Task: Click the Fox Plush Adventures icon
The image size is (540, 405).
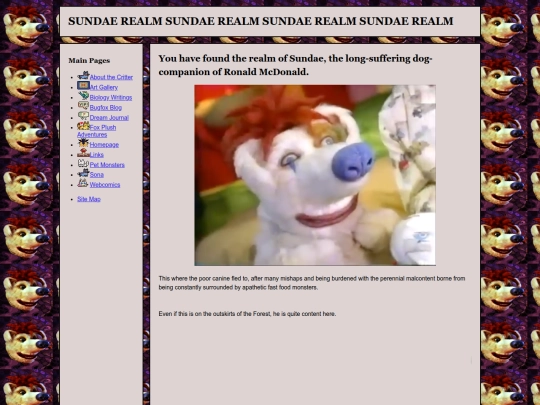Action: (83, 126)
